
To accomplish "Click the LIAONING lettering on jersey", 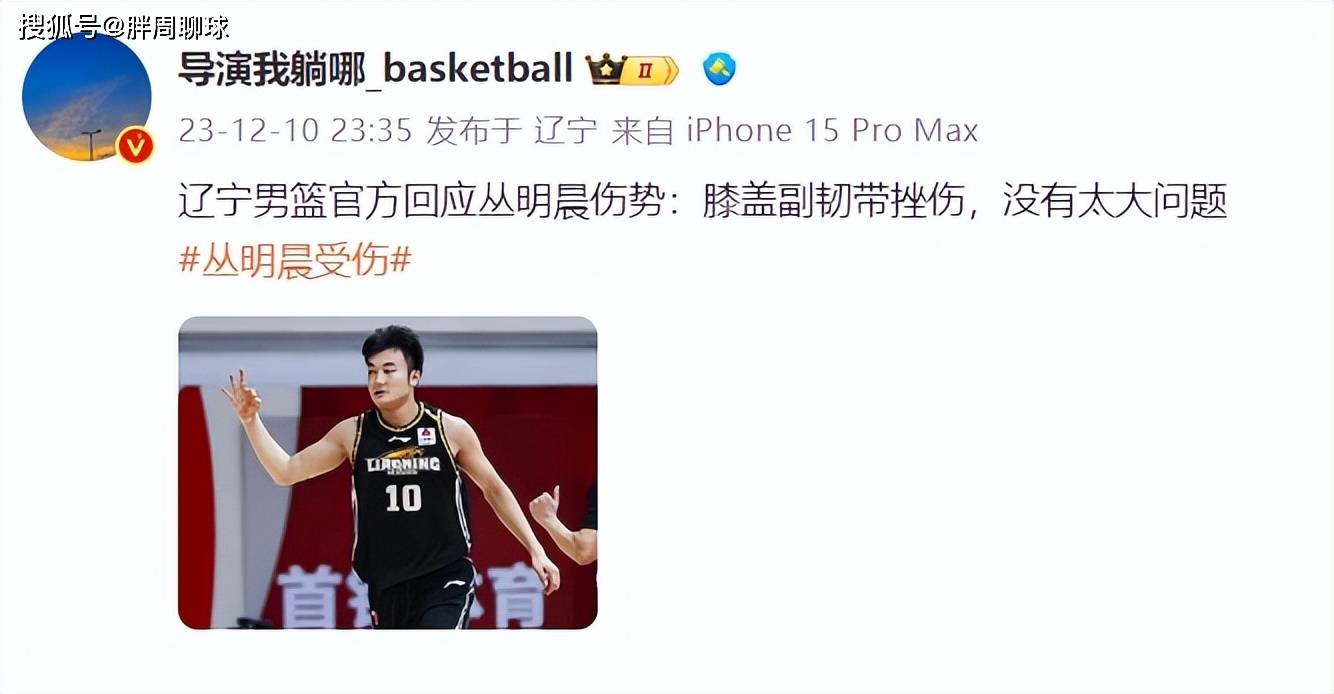I will pyautogui.click(x=403, y=465).
